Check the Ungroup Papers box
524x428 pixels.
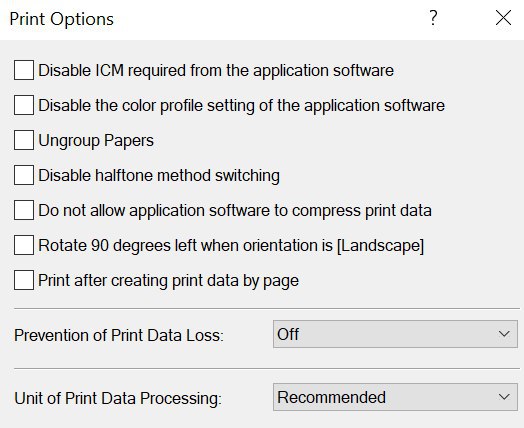tap(24, 140)
